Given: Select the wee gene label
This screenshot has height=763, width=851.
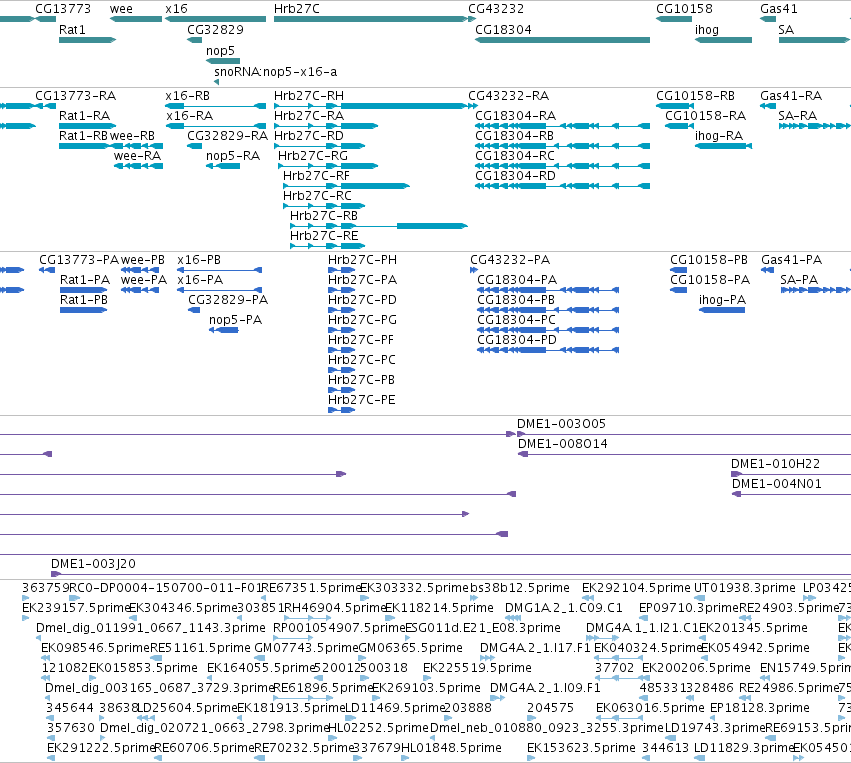Looking at the screenshot, I should click(121, 9).
